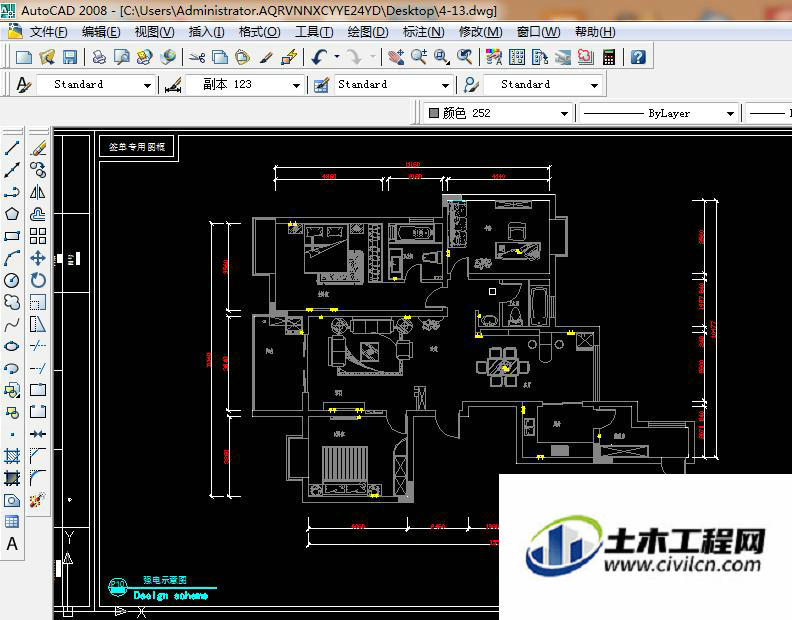Click the Undo arrow icon
Image resolution: width=792 pixels, height=620 pixels.
(319, 57)
